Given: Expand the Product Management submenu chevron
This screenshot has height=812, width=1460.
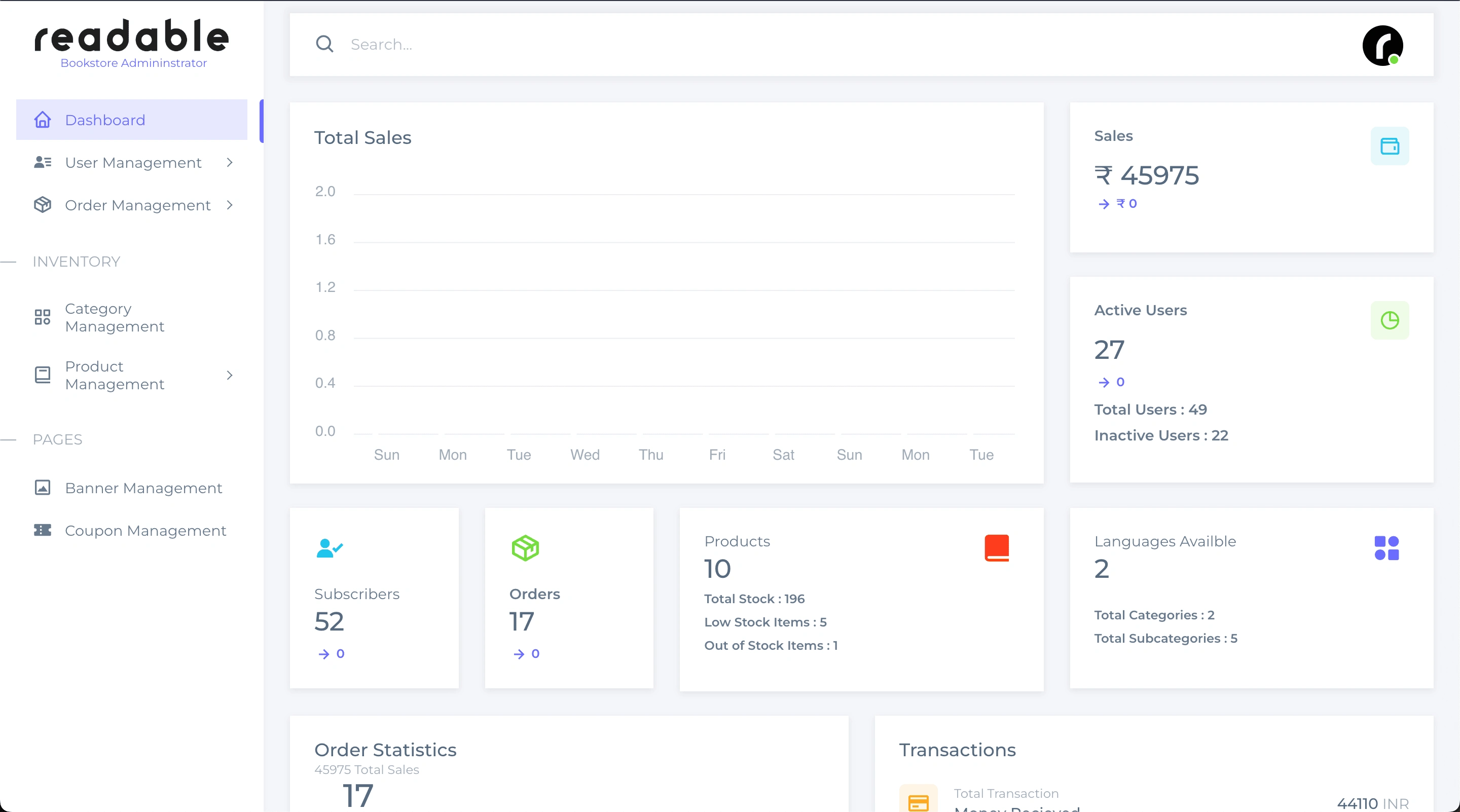Looking at the screenshot, I should point(230,375).
